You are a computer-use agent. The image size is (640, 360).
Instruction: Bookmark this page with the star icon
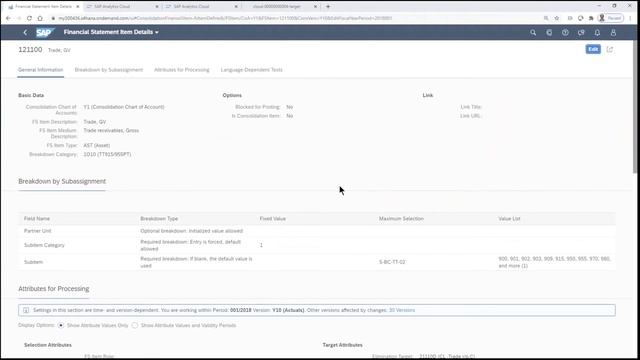pos(557,18)
